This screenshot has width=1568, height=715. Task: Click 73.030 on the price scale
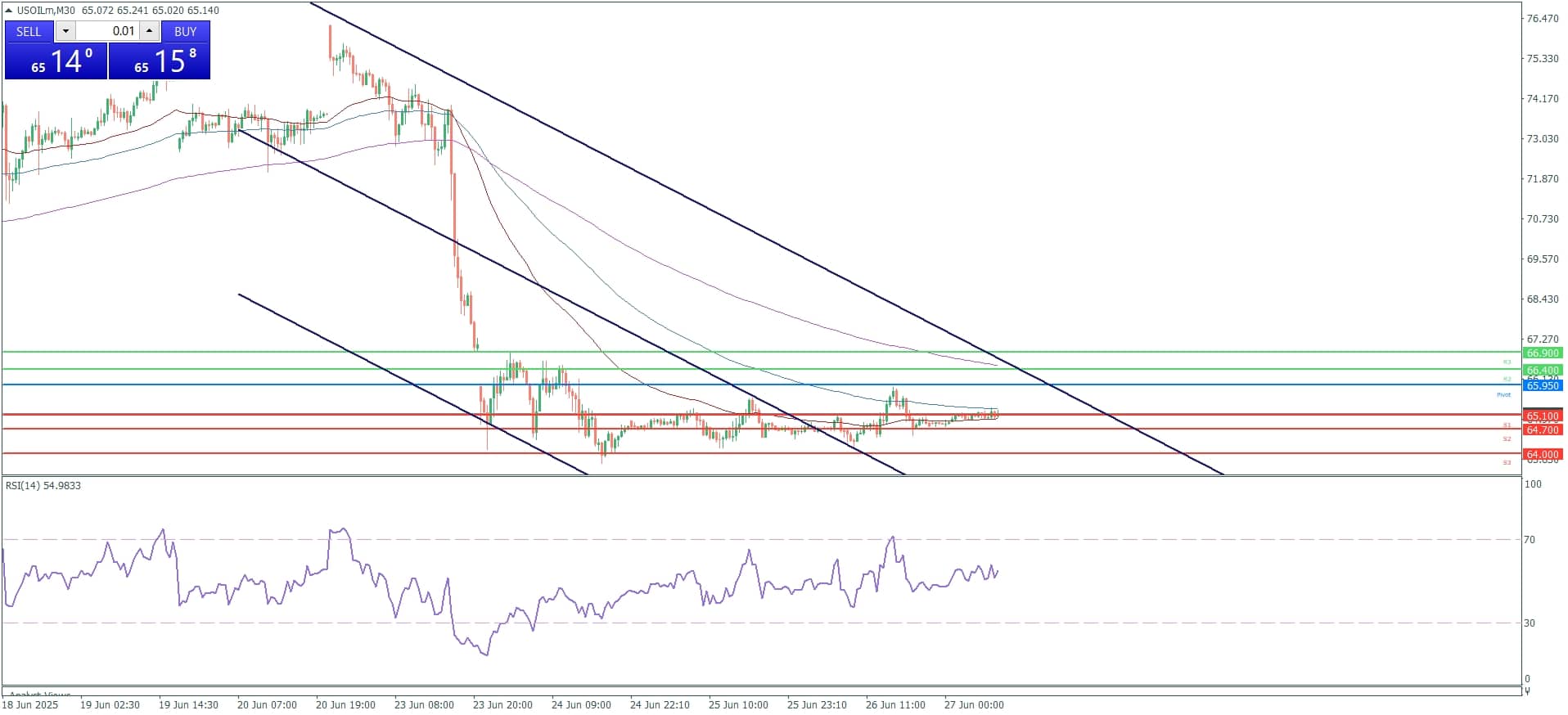(1543, 138)
